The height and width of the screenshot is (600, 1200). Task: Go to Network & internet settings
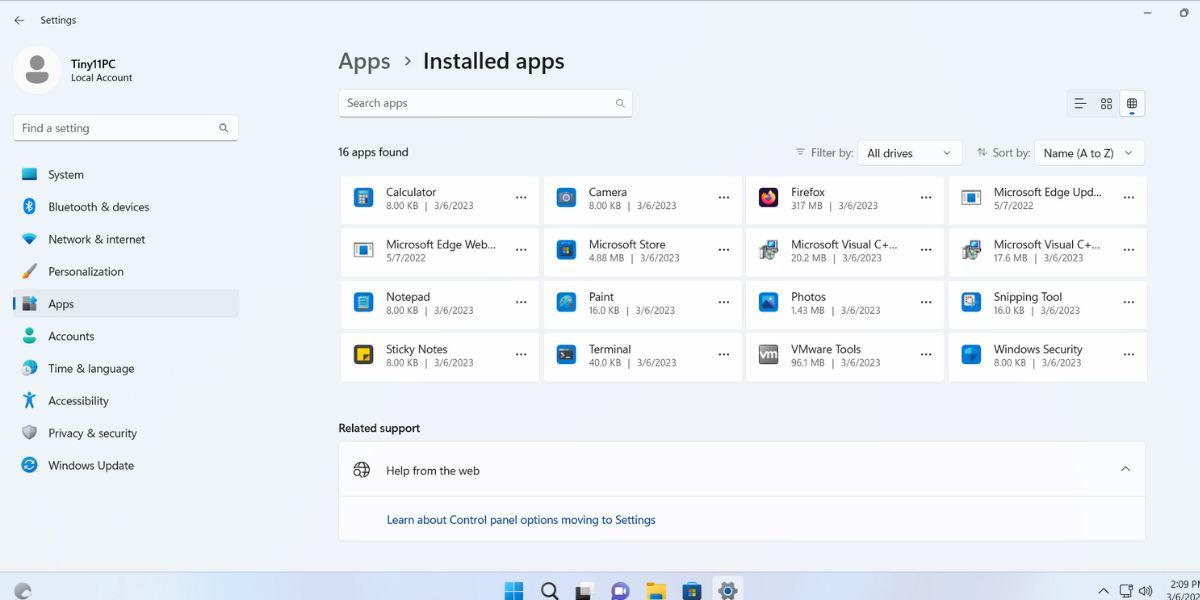tap(126, 239)
